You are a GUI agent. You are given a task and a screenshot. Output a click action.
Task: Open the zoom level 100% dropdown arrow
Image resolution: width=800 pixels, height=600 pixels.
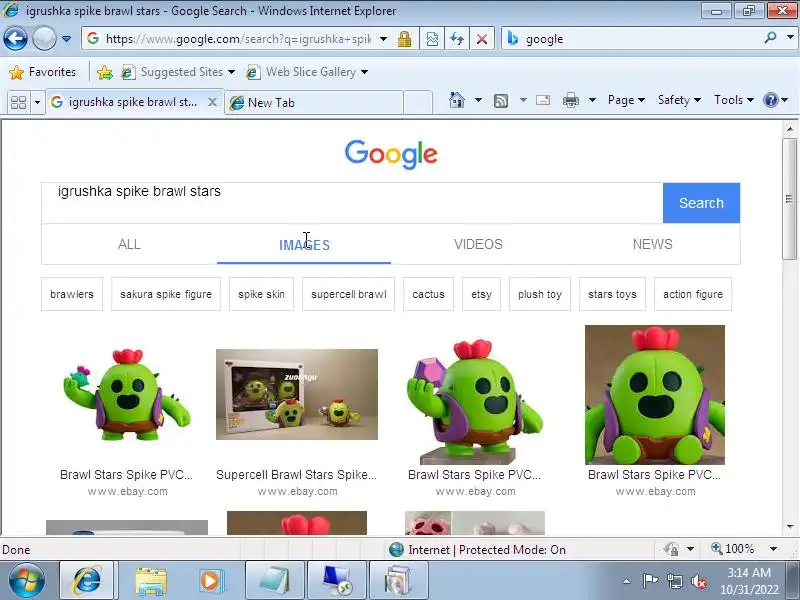click(773, 549)
